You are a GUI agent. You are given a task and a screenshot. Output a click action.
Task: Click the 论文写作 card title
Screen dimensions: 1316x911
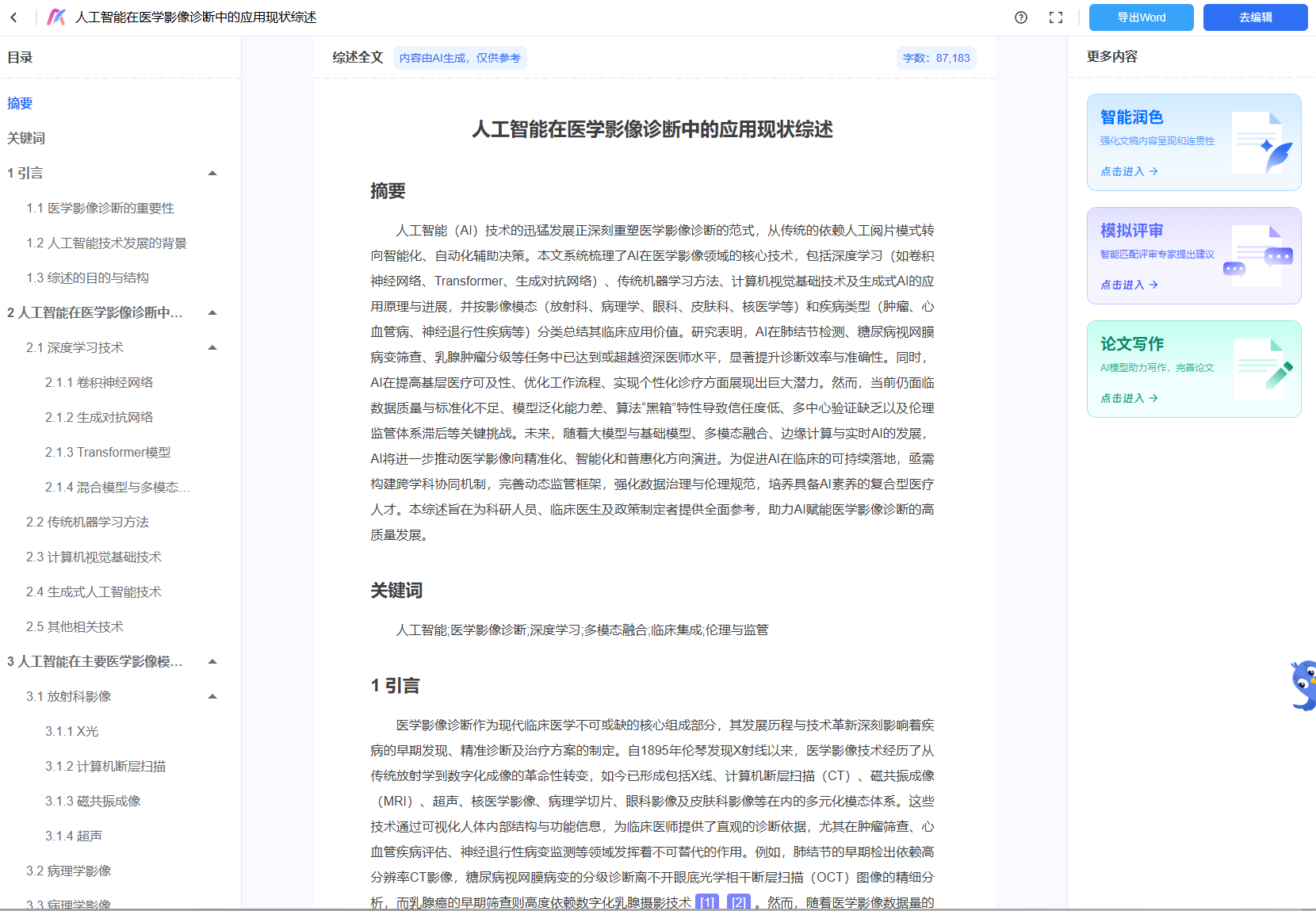1131,344
